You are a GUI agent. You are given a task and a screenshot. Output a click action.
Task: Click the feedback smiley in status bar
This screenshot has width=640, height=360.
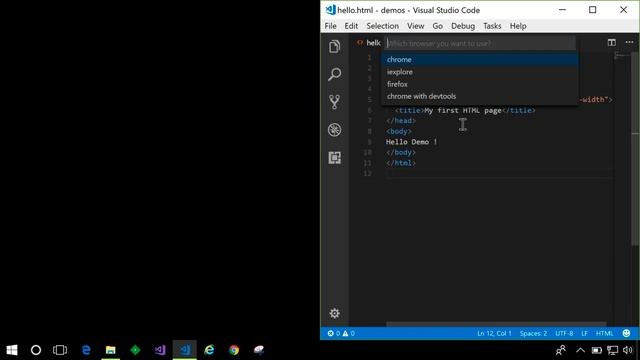[x=626, y=333]
